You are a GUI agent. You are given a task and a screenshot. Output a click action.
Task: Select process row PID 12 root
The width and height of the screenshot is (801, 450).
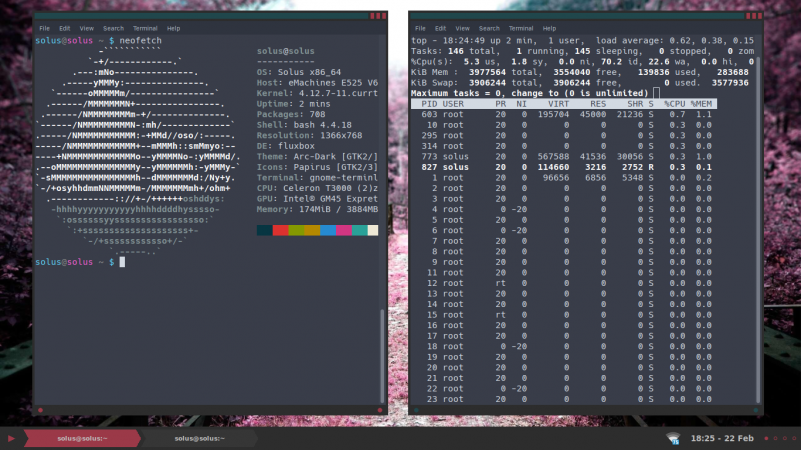564,283
